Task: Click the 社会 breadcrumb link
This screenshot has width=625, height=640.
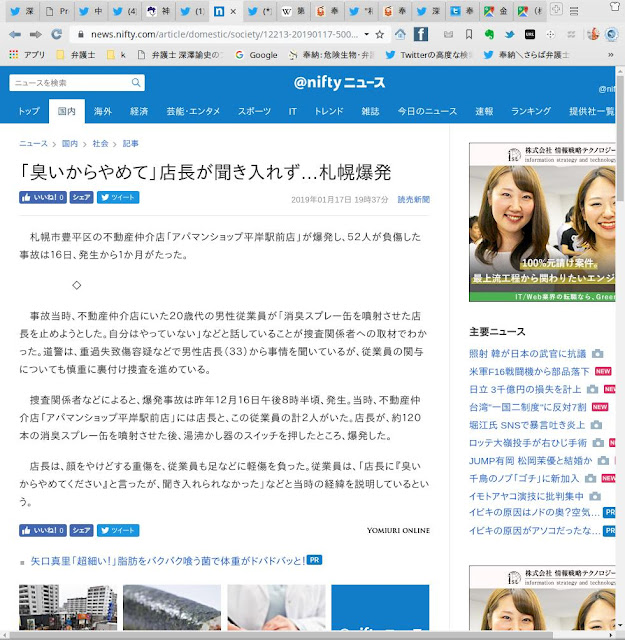Action: pos(100,144)
